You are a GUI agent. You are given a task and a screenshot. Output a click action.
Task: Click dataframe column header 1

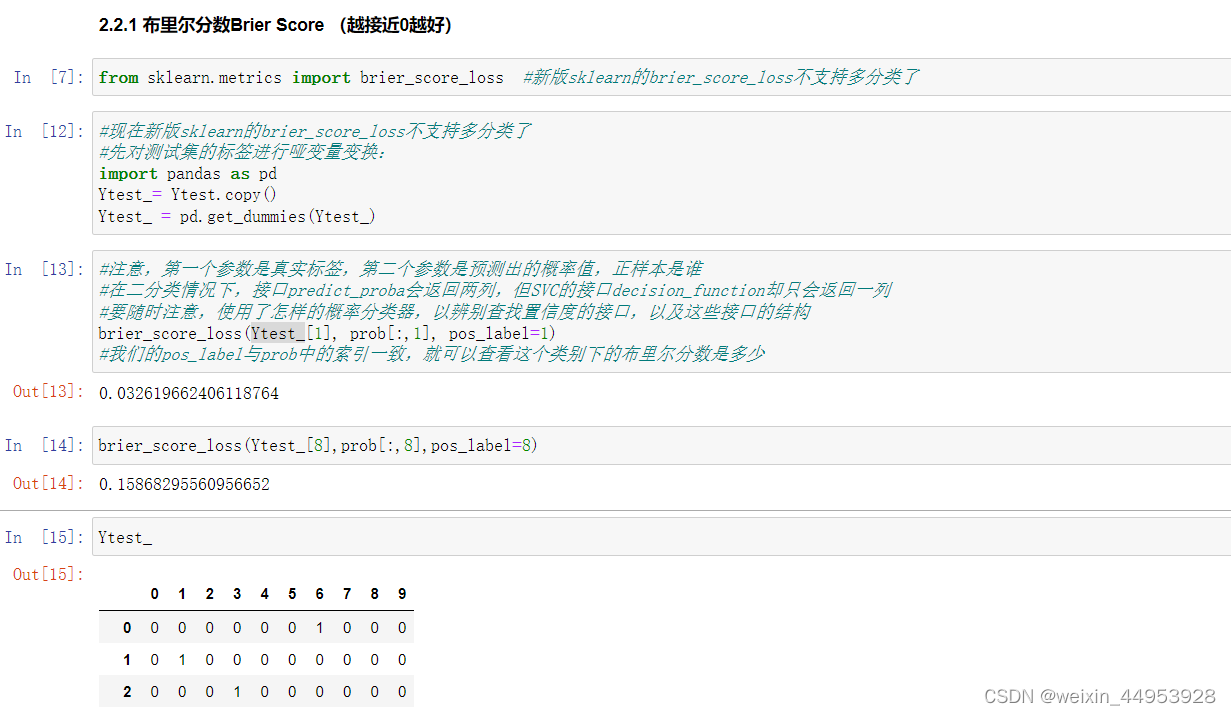tap(182, 594)
